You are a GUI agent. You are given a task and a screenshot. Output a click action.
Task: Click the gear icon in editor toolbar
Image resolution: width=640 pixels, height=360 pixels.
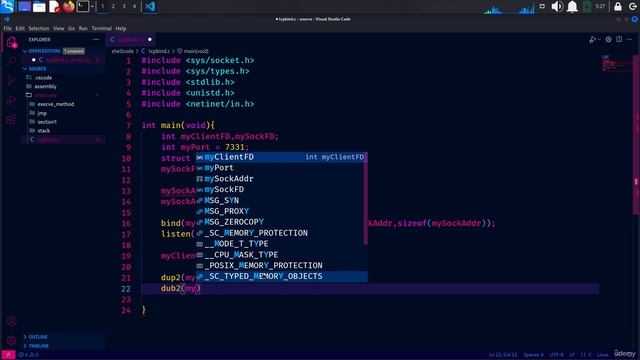point(608,40)
